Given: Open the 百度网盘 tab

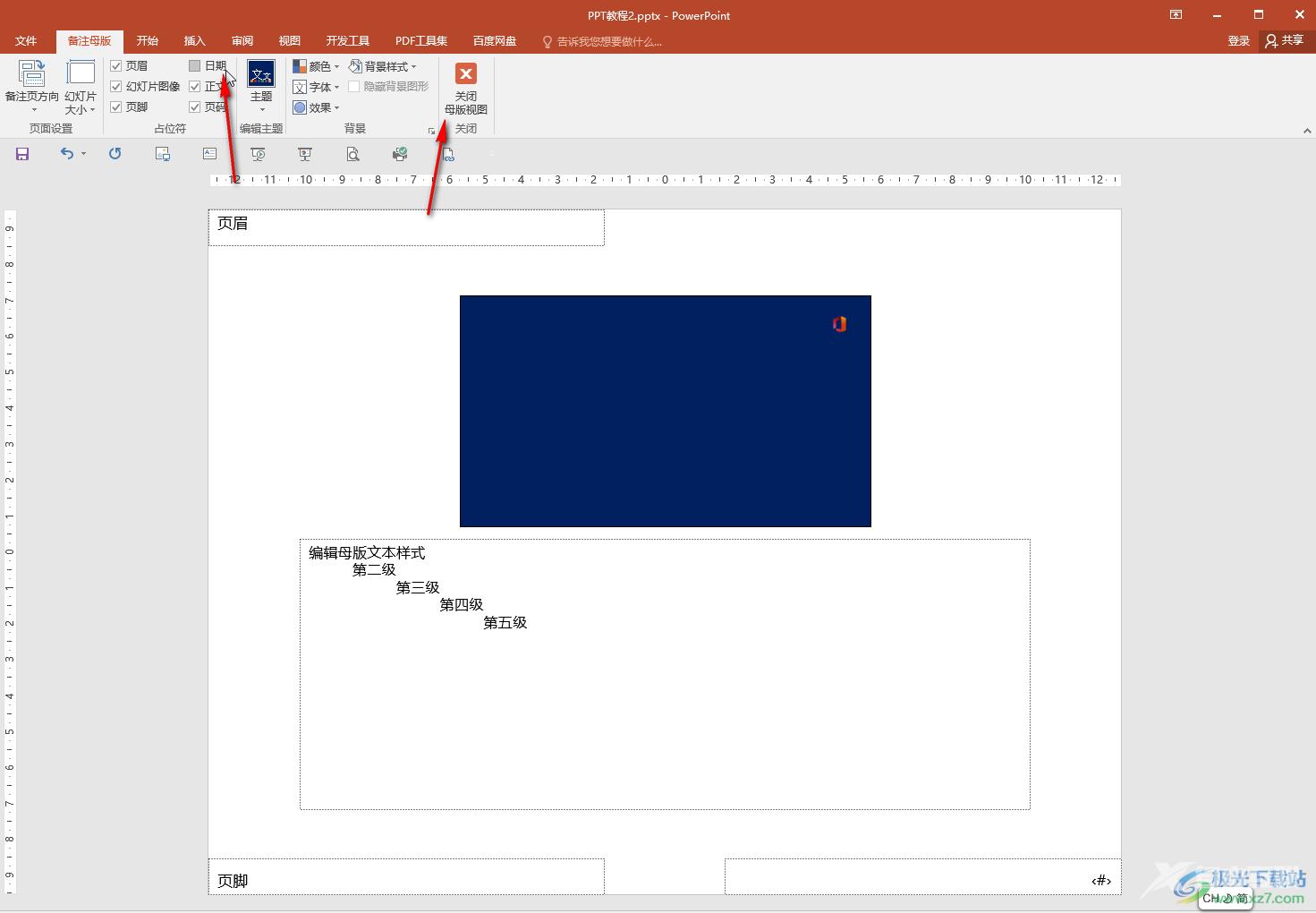Looking at the screenshot, I should pos(495,41).
